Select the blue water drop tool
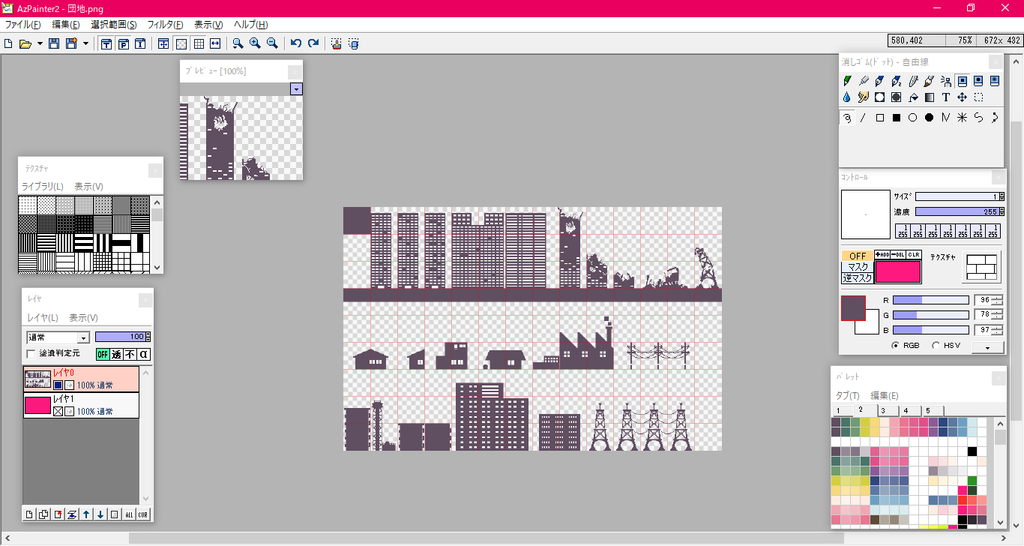1024x546 pixels. (x=847, y=97)
